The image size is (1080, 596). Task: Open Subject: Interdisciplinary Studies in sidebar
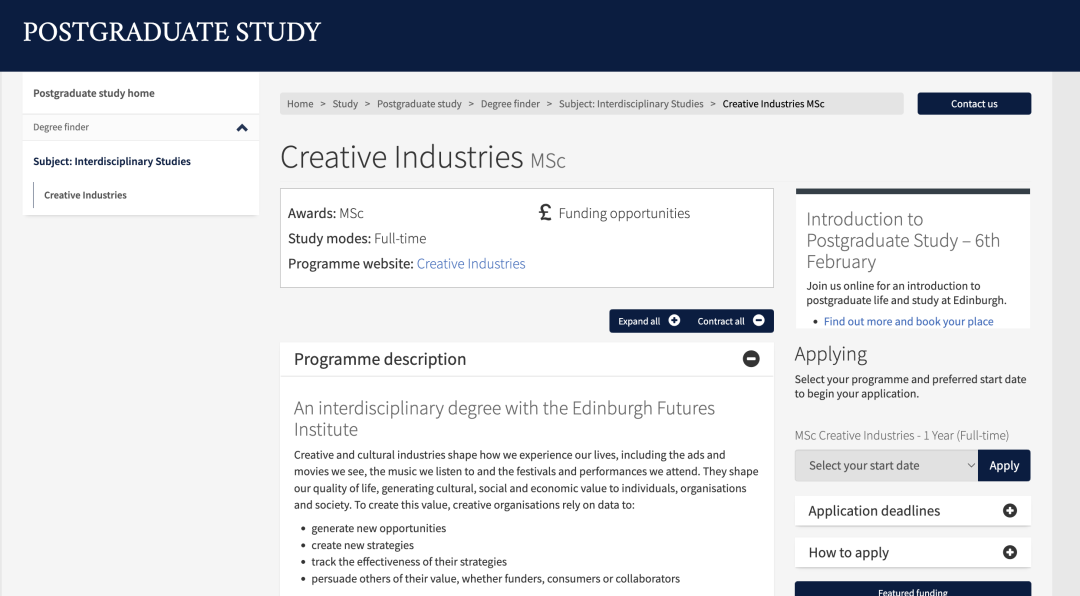(x=112, y=161)
